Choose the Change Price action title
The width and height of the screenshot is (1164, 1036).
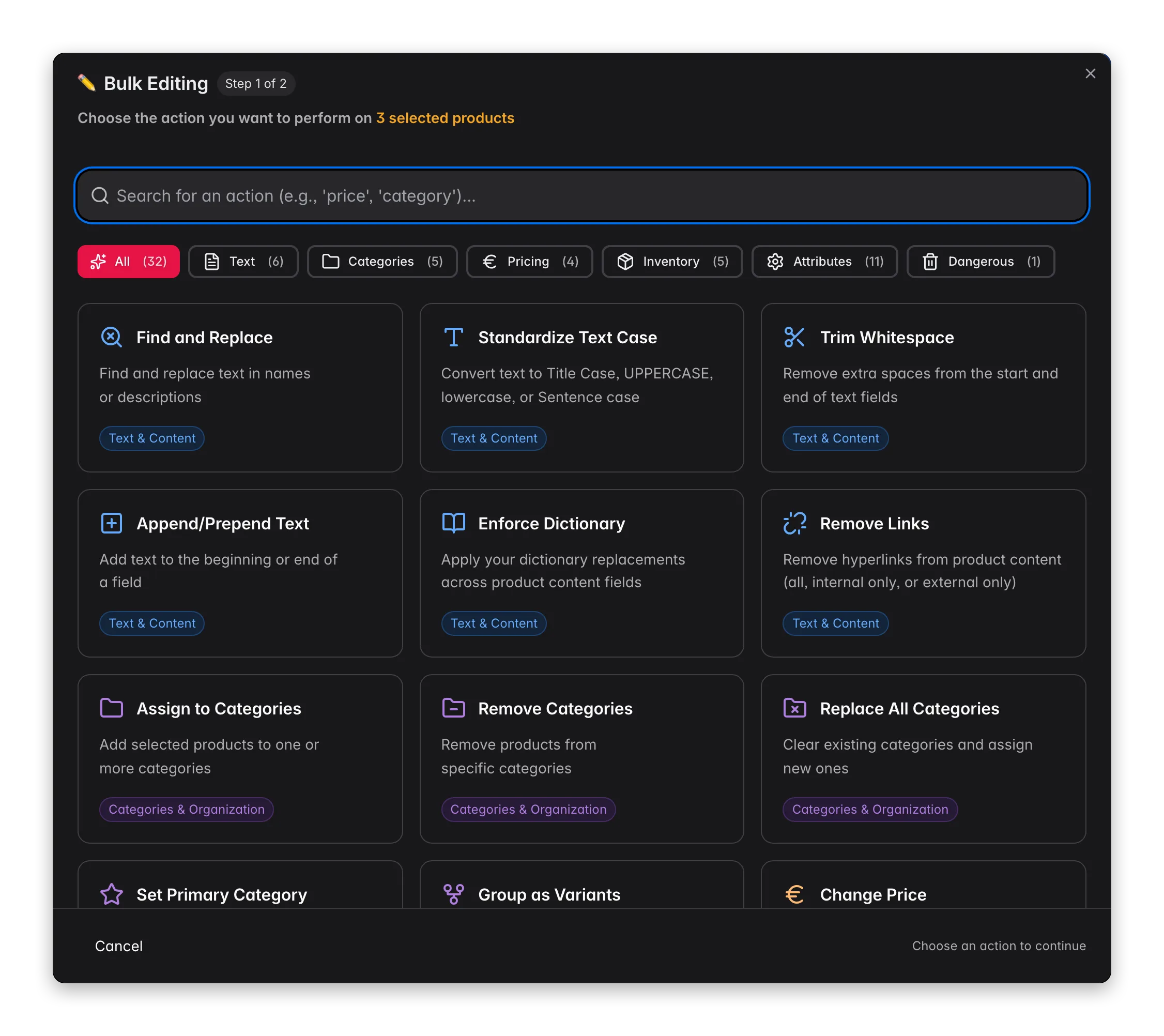[x=873, y=894]
